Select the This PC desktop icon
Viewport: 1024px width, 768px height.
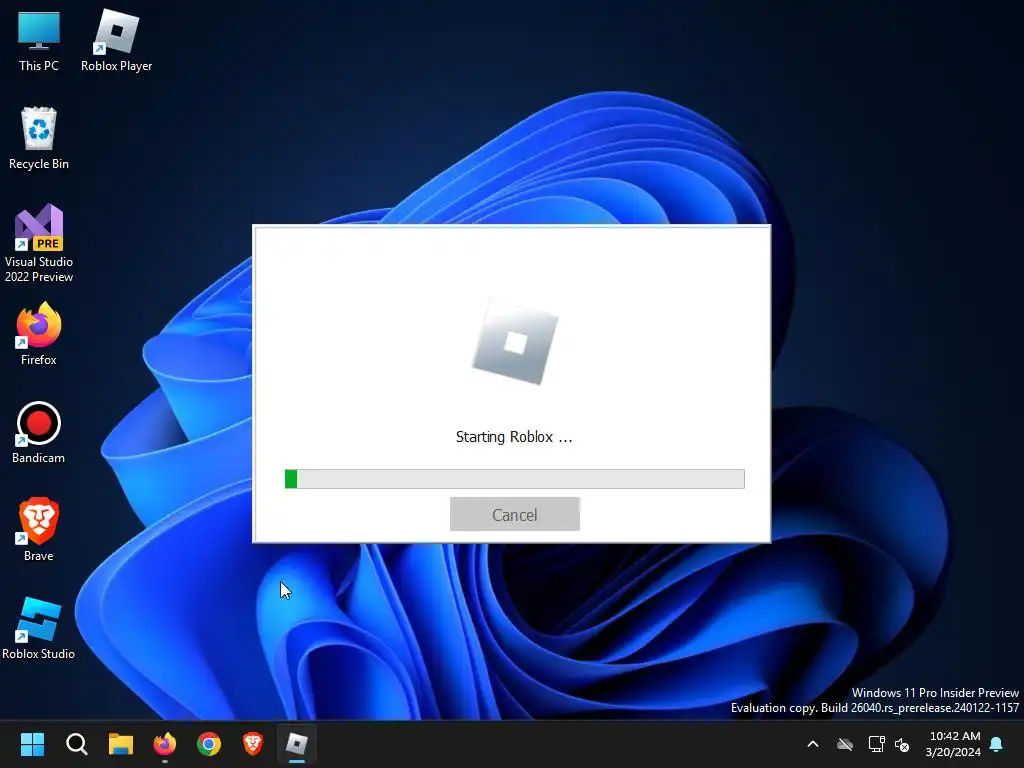click(39, 42)
